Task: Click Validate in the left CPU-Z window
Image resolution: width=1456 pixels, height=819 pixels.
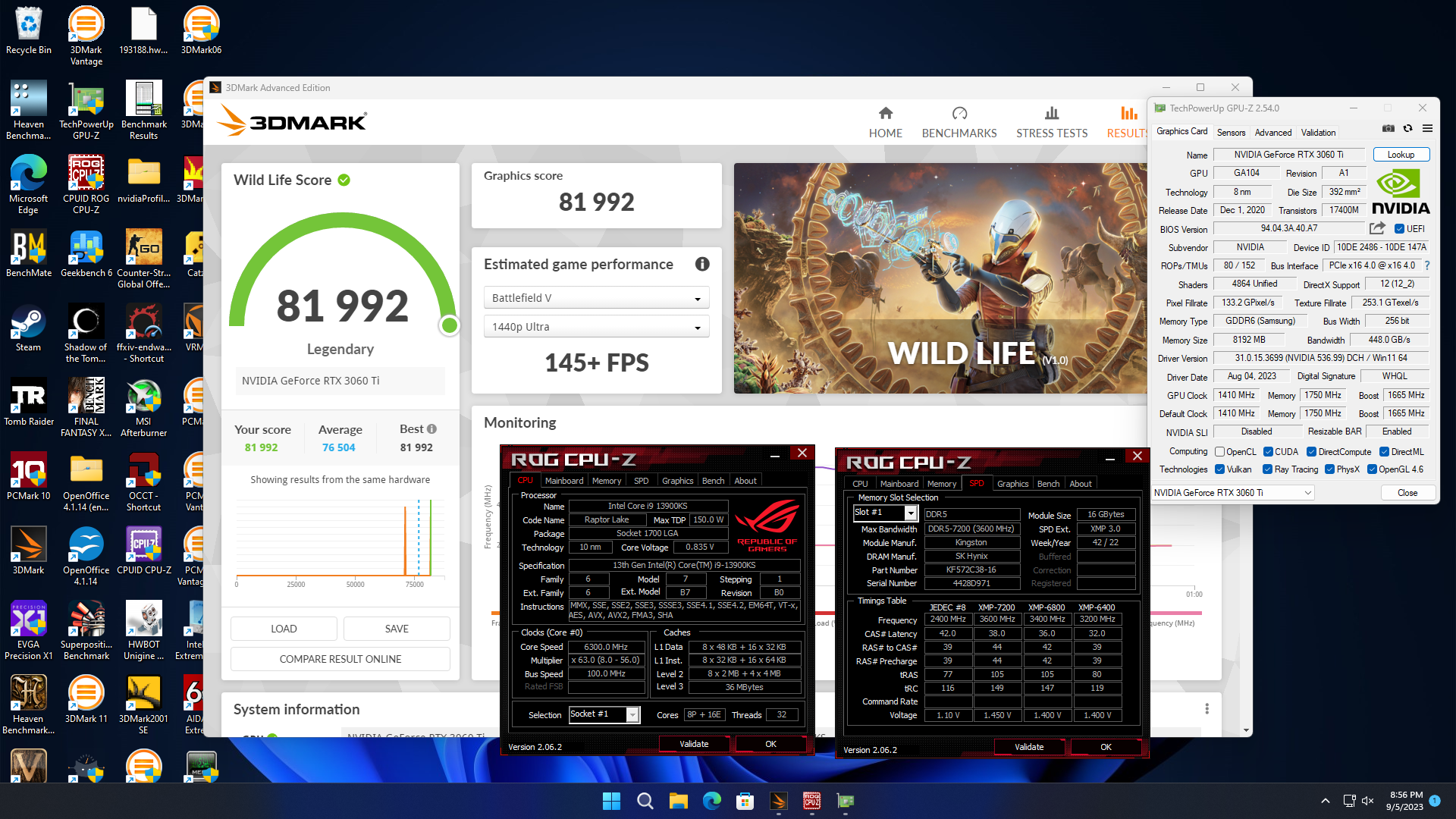Action: (694, 744)
